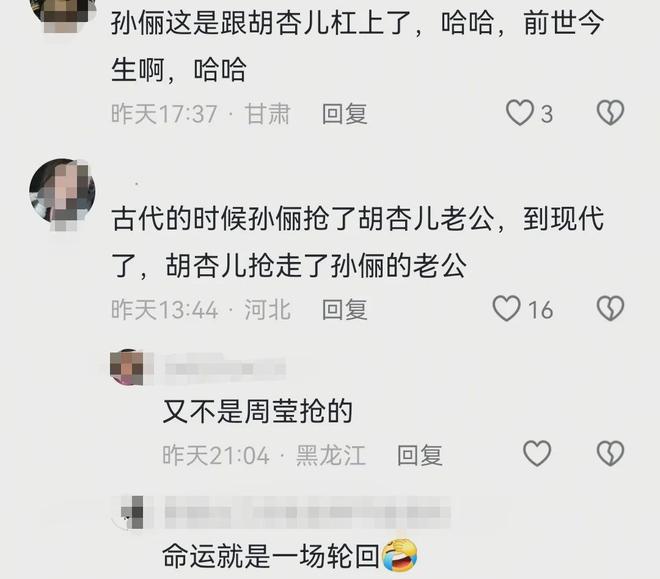This screenshot has width=660, height=579.
Task: Select reply text 又不是周莹抢的
Action: pyautogui.click(x=258, y=411)
